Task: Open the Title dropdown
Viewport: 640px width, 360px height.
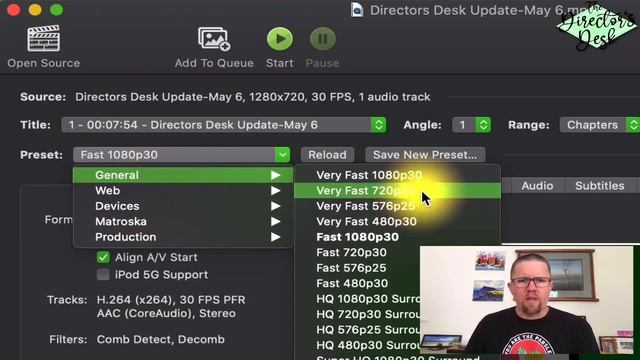Action: pyautogui.click(x=224, y=125)
